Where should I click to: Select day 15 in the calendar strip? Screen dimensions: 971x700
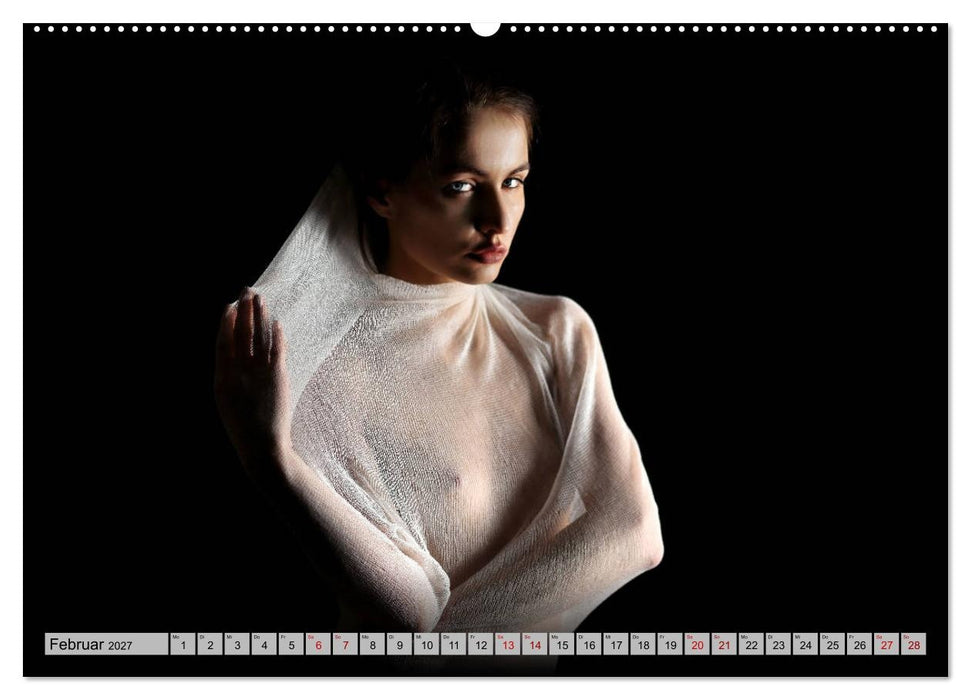click(562, 644)
